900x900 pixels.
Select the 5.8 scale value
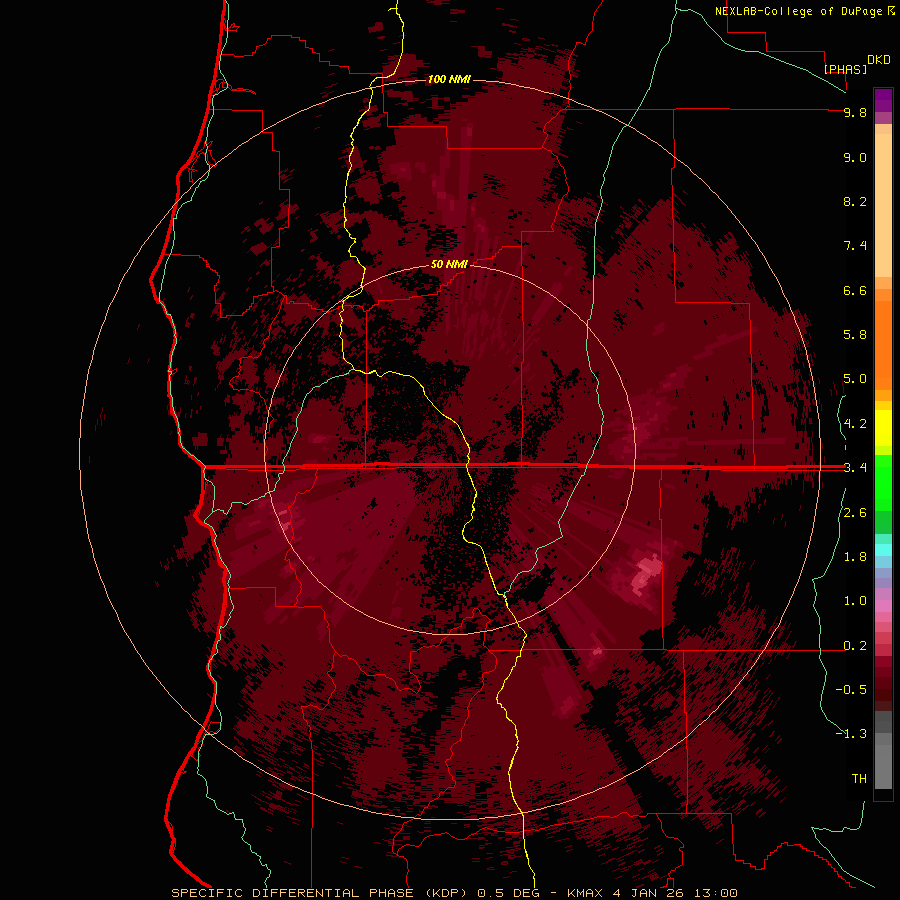pyautogui.click(x=855, y=335)
